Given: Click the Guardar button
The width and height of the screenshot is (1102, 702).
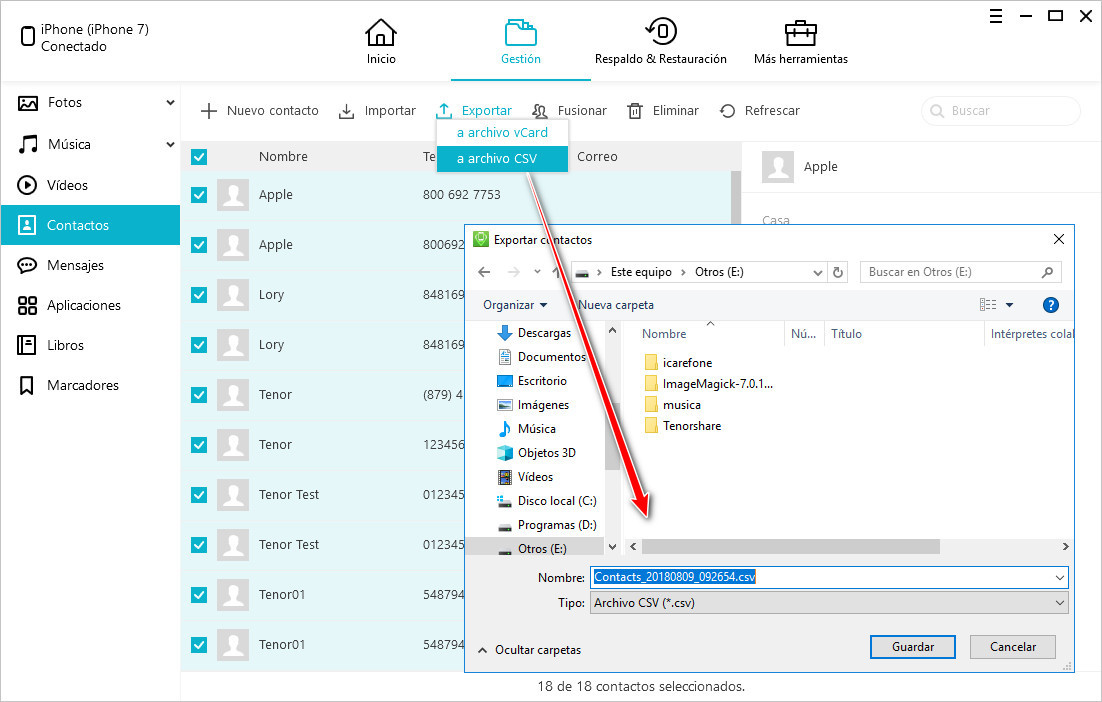Looking at the screenshot, I should coord(912,646).
